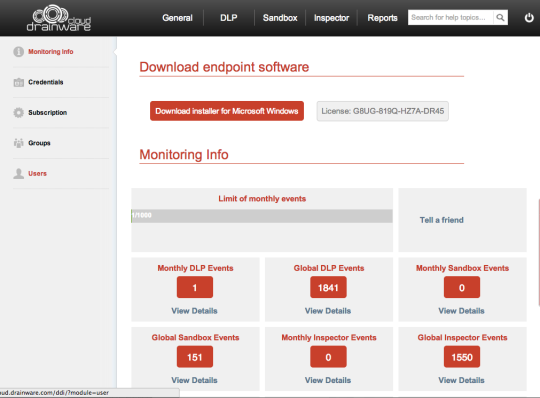Click the Global Sandbox Events count 151
540x398 pixels.
pyautogui.click(x=195, y=357)
